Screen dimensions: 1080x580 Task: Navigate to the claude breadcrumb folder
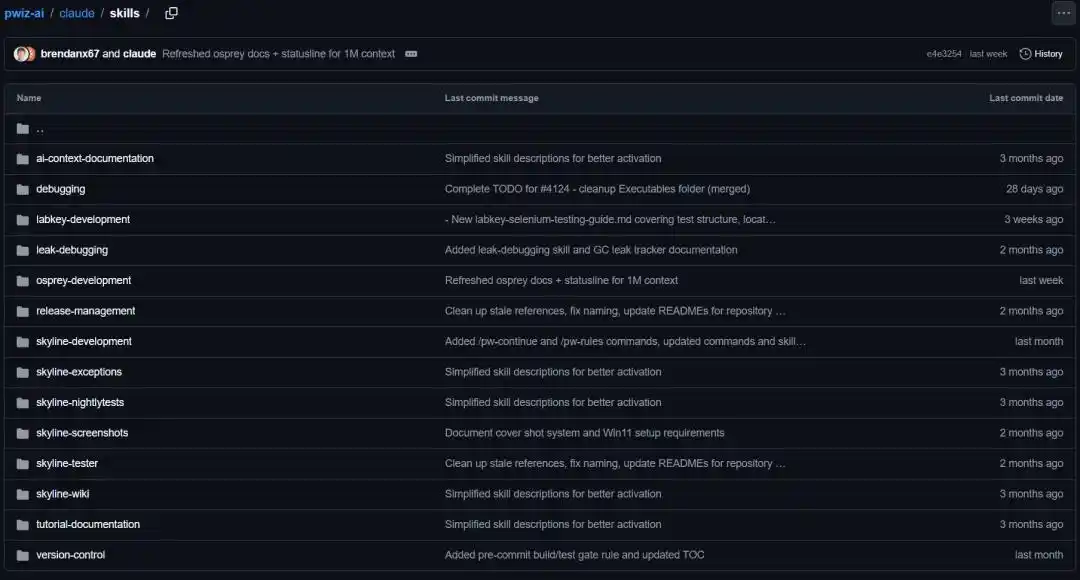pos(76,13)
